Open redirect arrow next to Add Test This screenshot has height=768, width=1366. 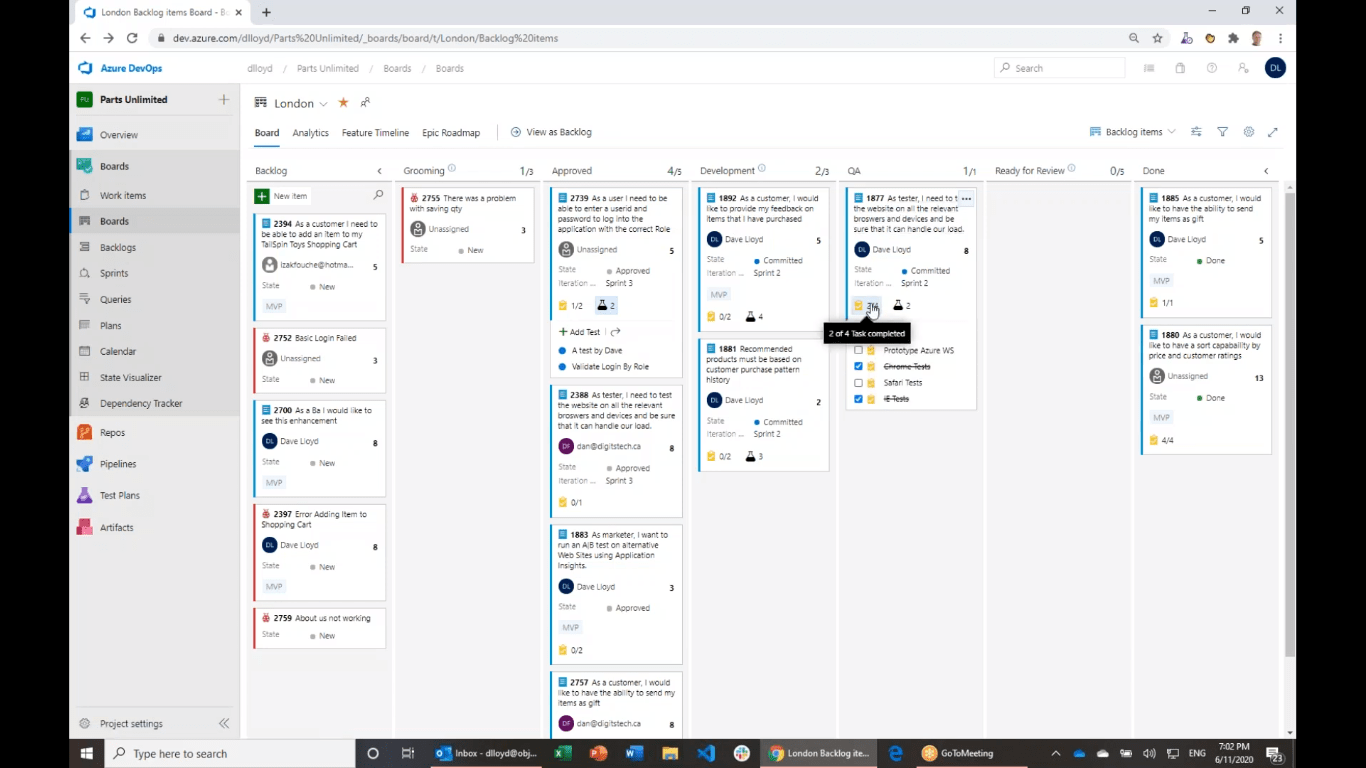click(616, 332)
